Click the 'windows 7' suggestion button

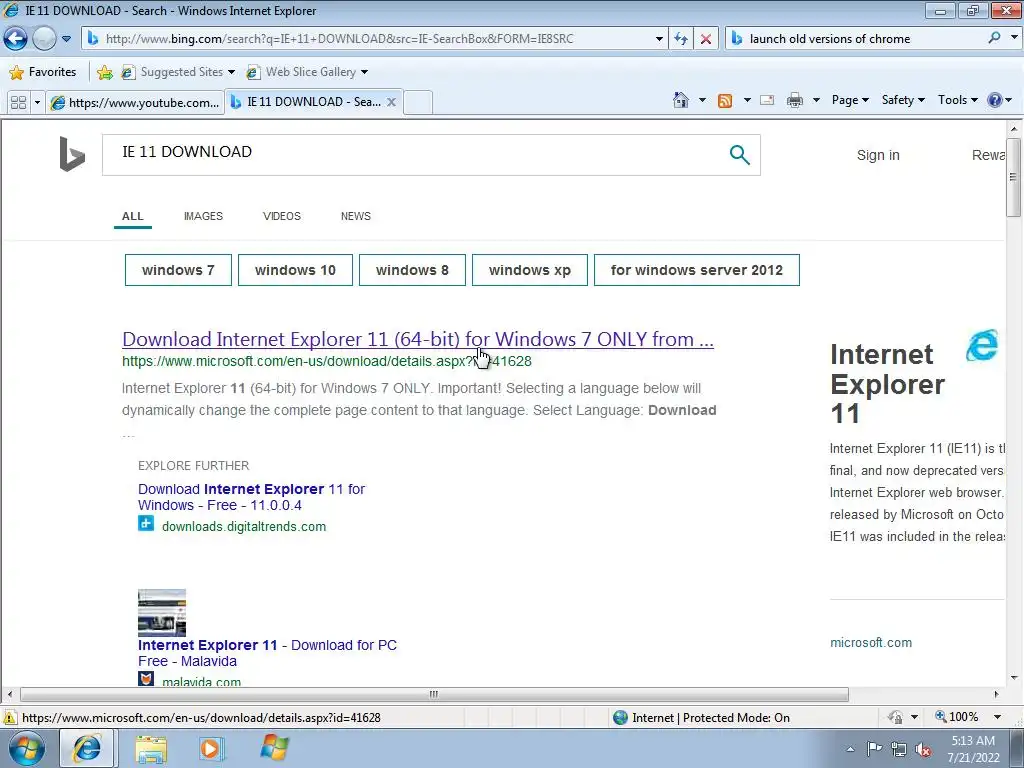pos(178,270)
